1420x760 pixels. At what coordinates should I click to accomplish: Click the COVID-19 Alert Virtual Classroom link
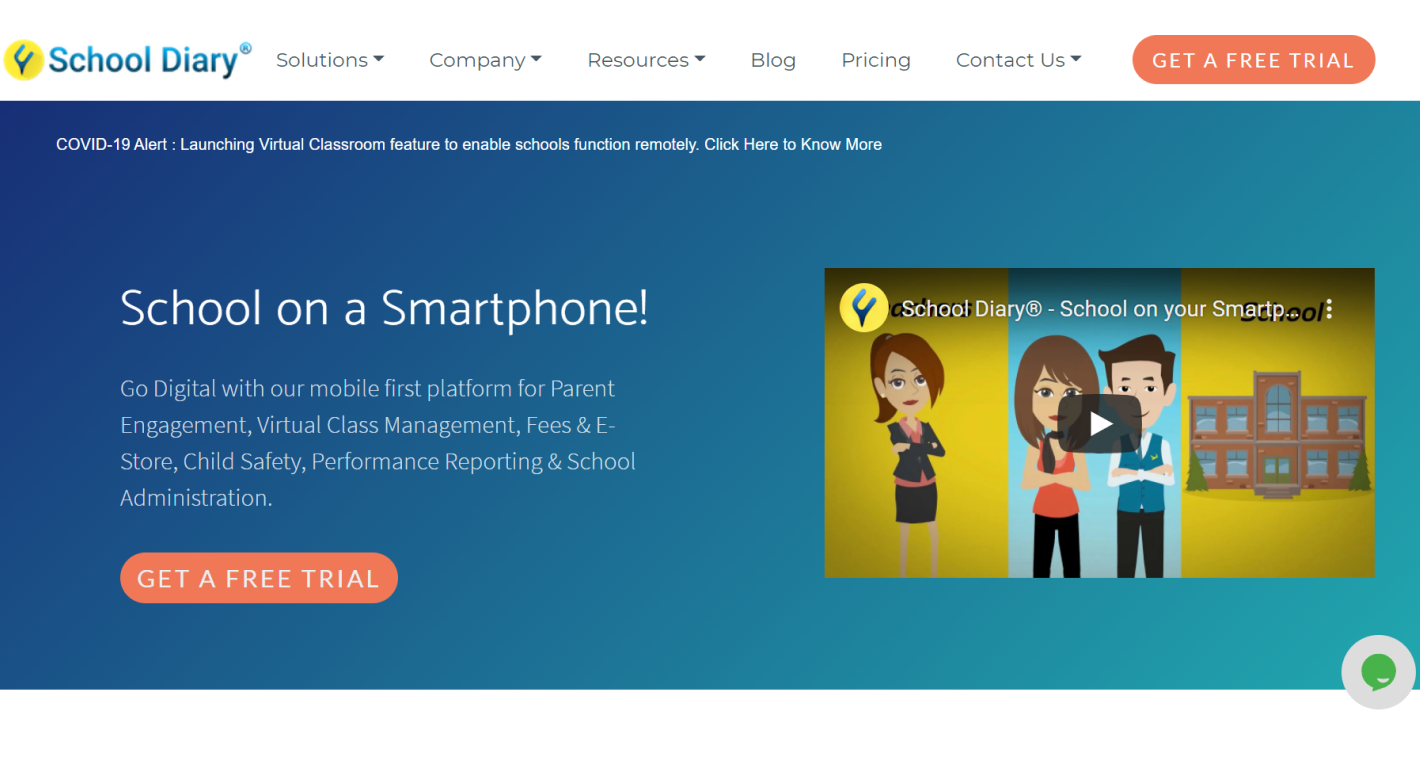[468, 144]
